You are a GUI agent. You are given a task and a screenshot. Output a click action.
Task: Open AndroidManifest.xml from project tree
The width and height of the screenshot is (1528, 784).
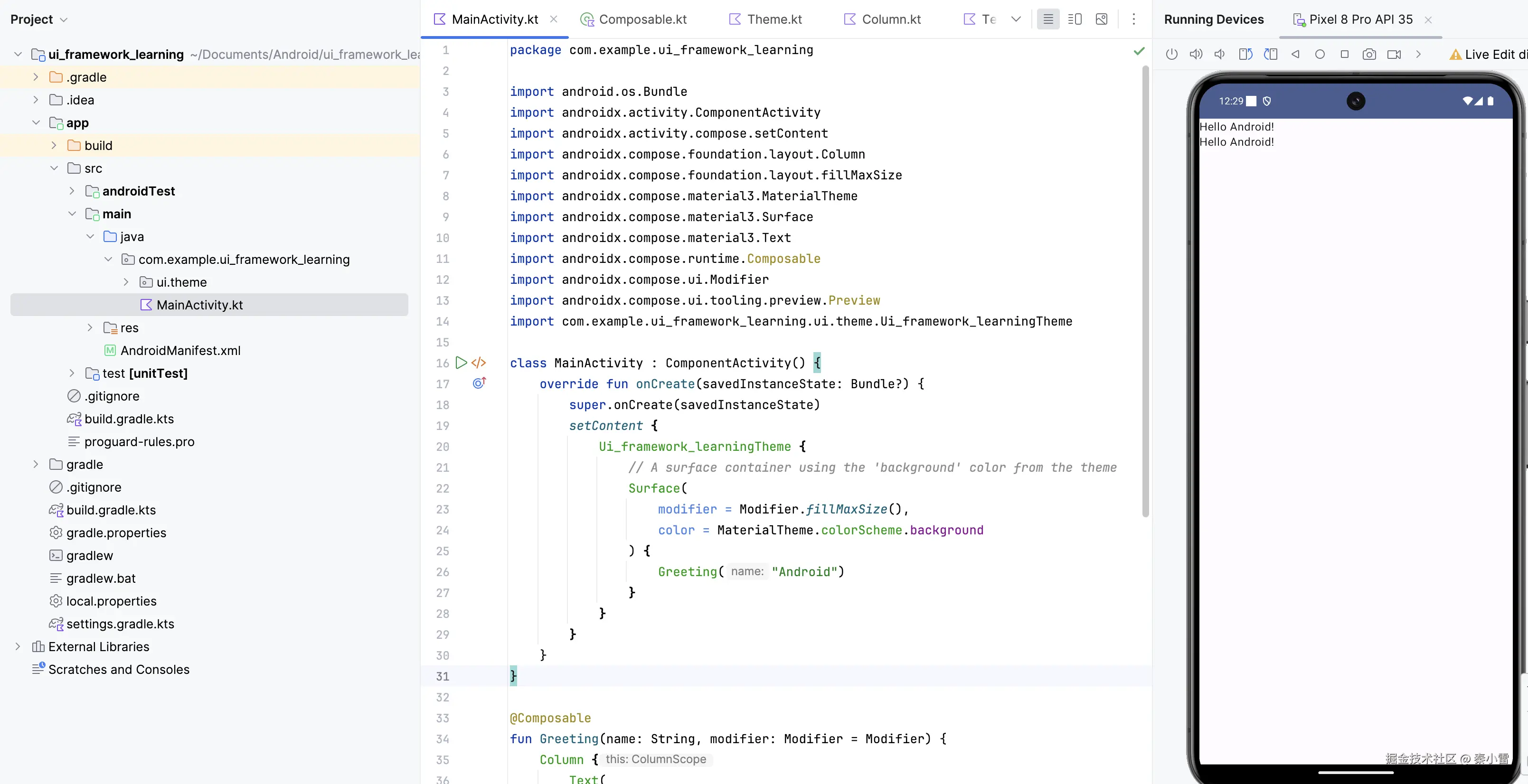pos(180,351)
